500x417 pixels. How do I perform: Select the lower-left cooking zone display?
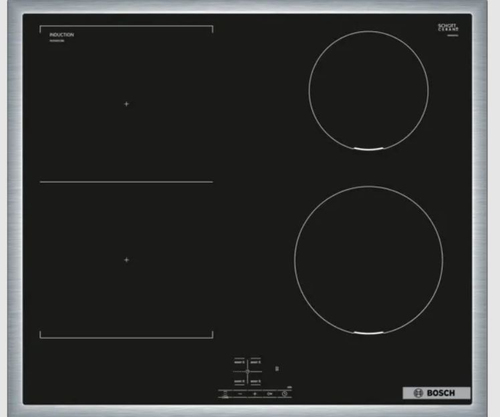pos(239,381)
